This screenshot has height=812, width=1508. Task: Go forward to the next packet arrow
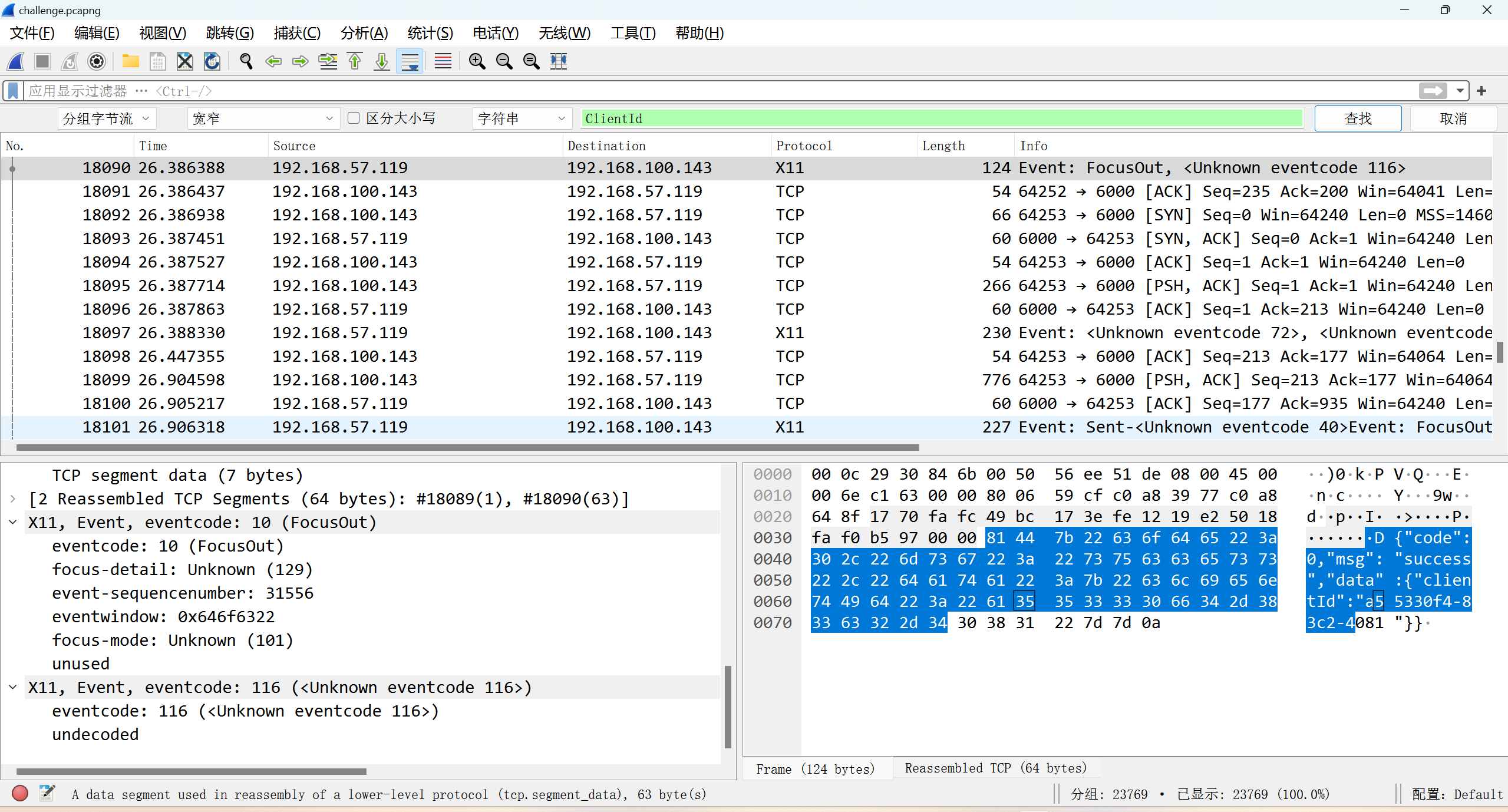[x=300, y=61]
